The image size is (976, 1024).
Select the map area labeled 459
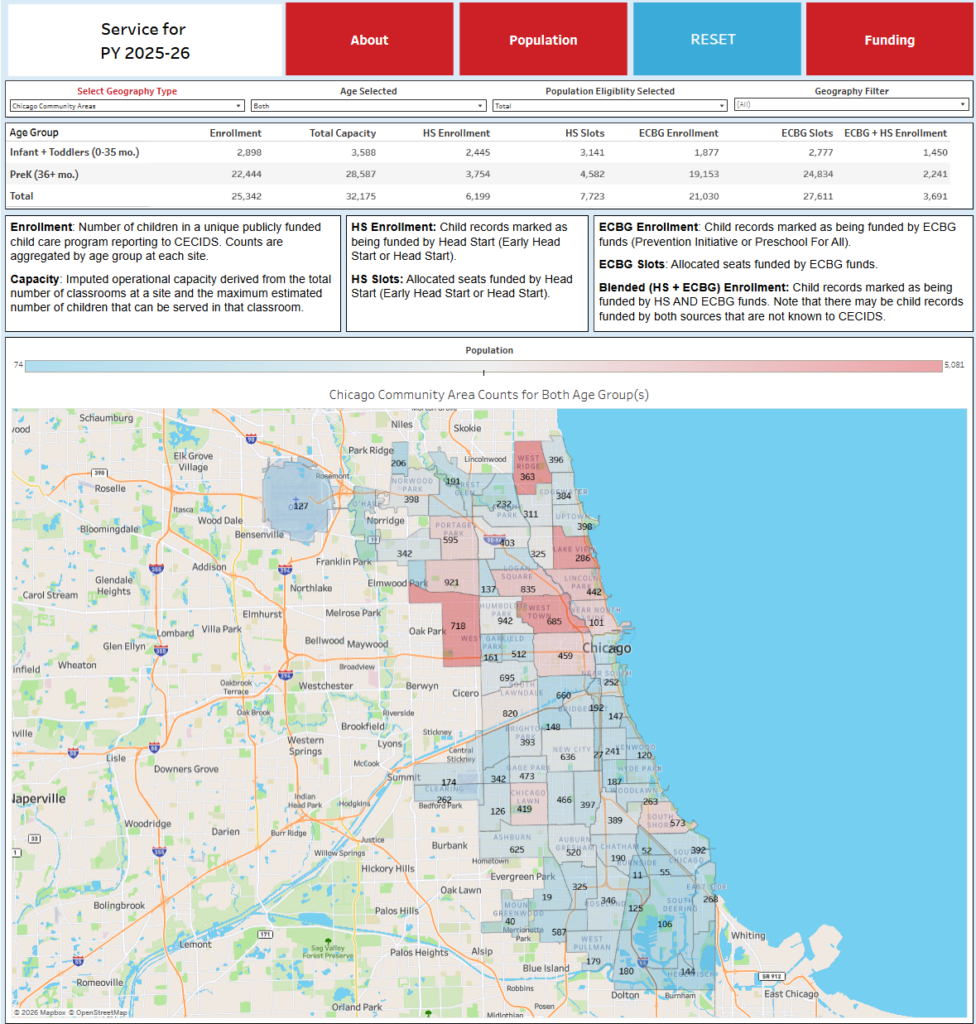pos(565,656)
